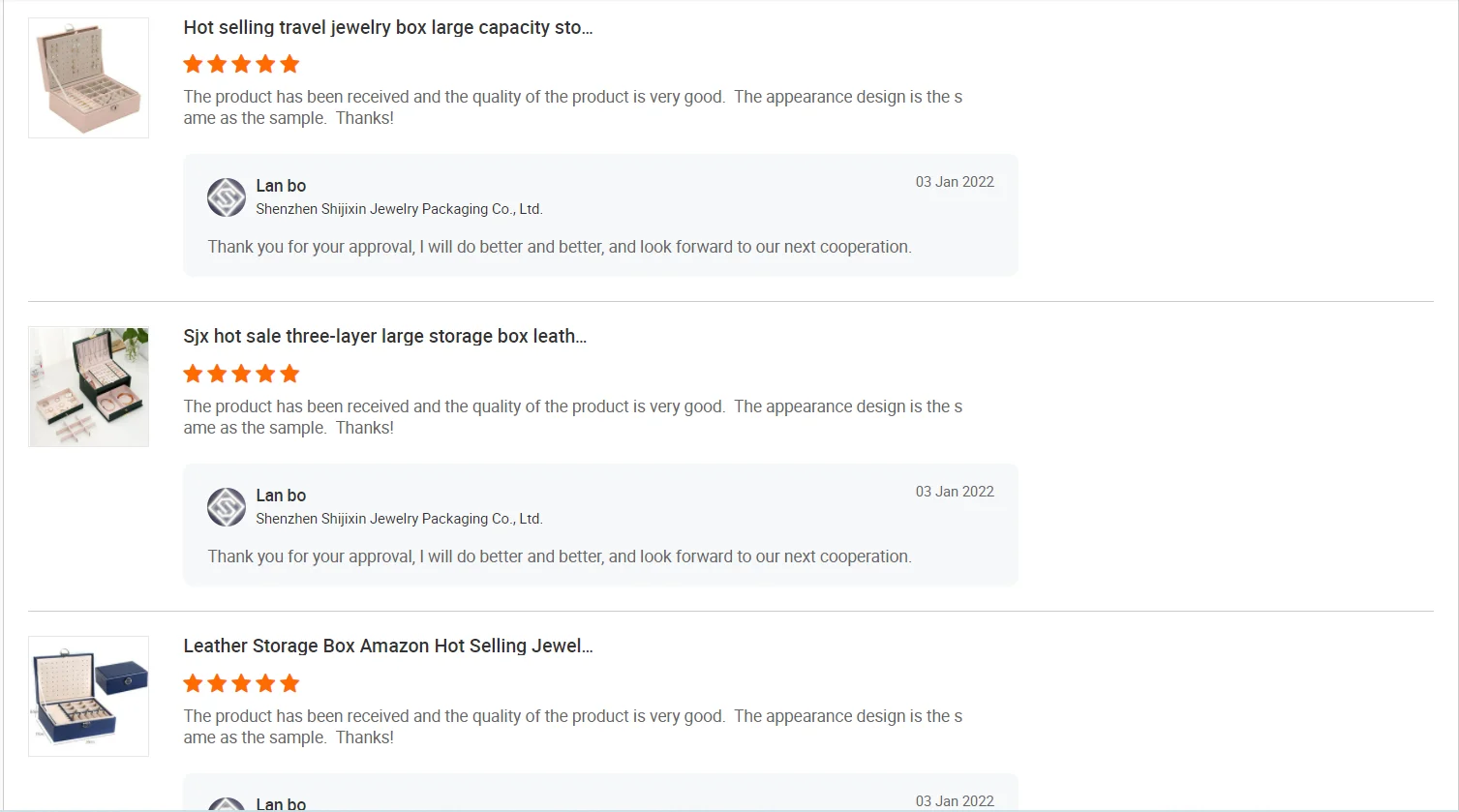Click the fifth star under Sjx three-layer title
This screenshot has height=812, width=1459.
289,375
